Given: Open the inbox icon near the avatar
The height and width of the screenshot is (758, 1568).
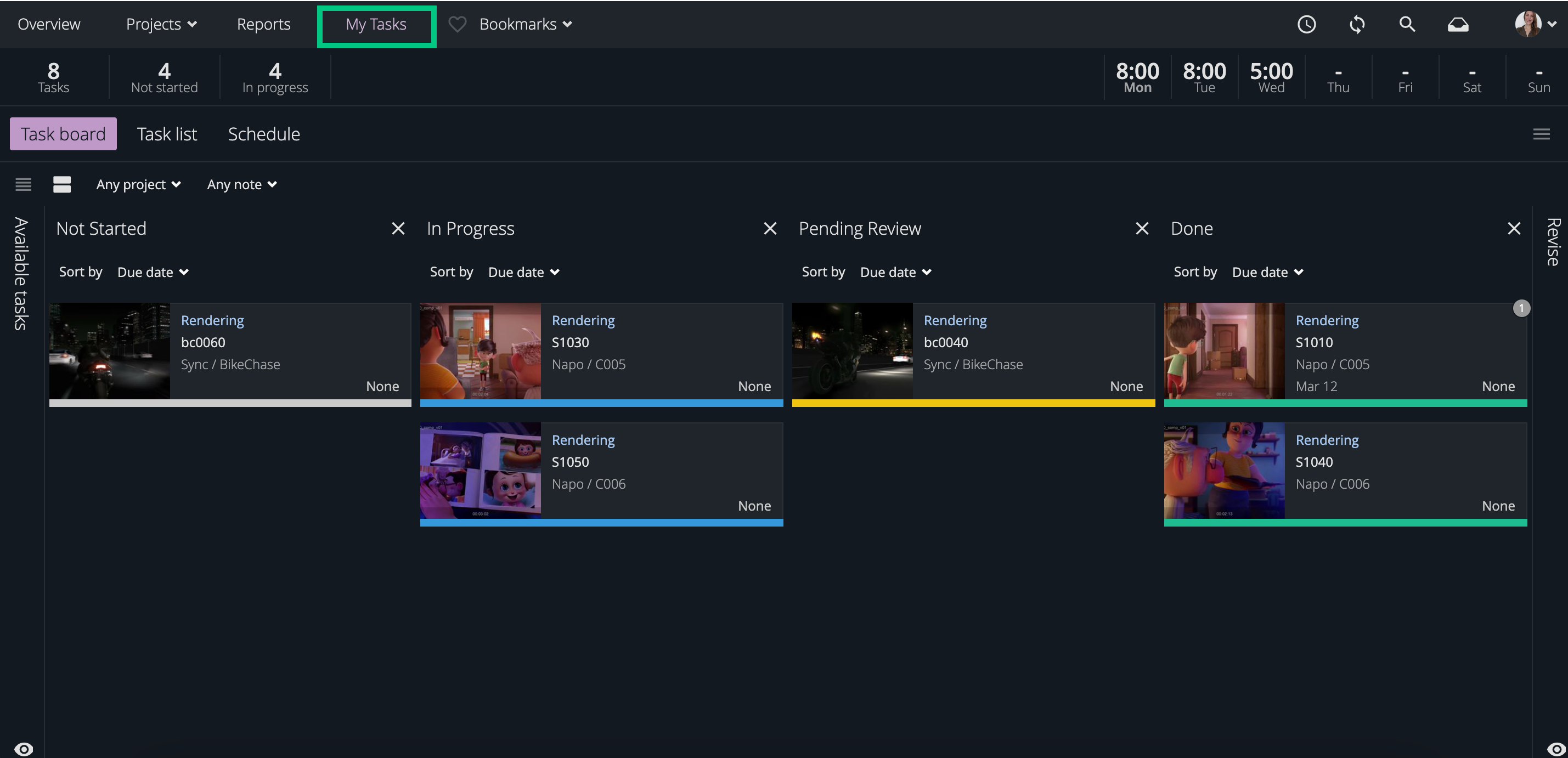Looking at the screenshot, I should [1458, 24].
